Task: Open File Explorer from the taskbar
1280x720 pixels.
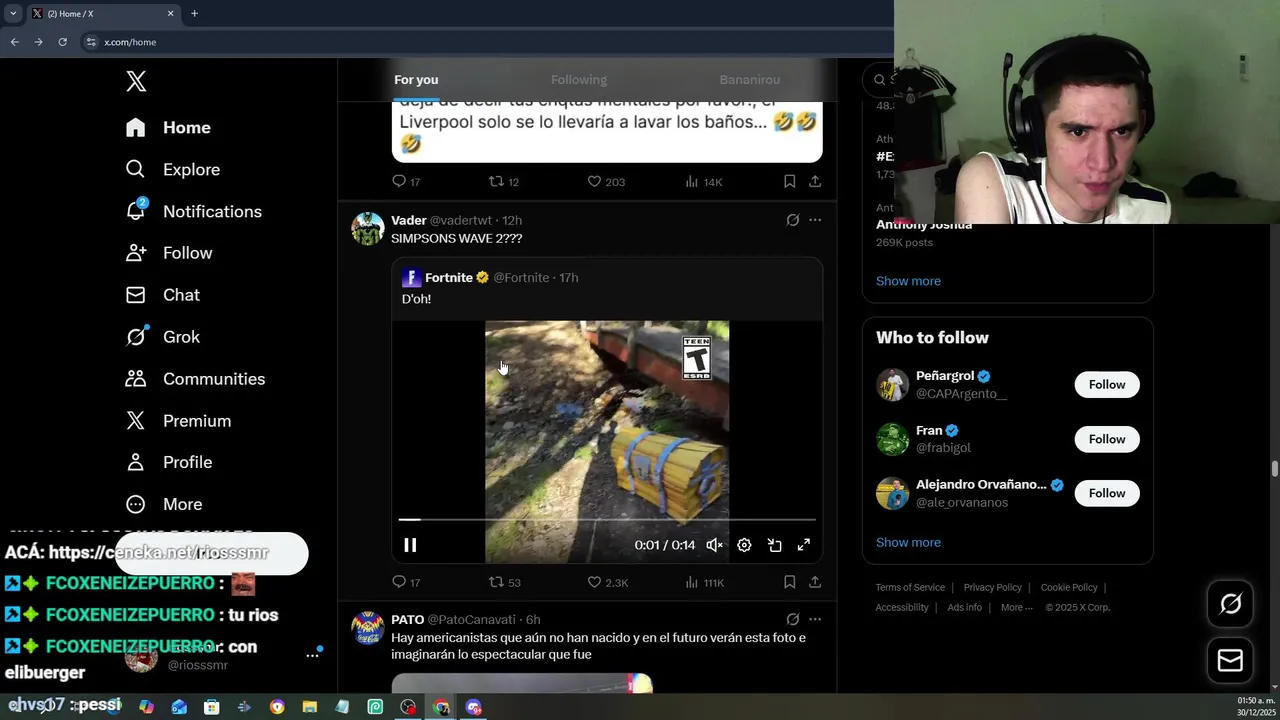Action: pyautogui.click(x=310, y=707)
